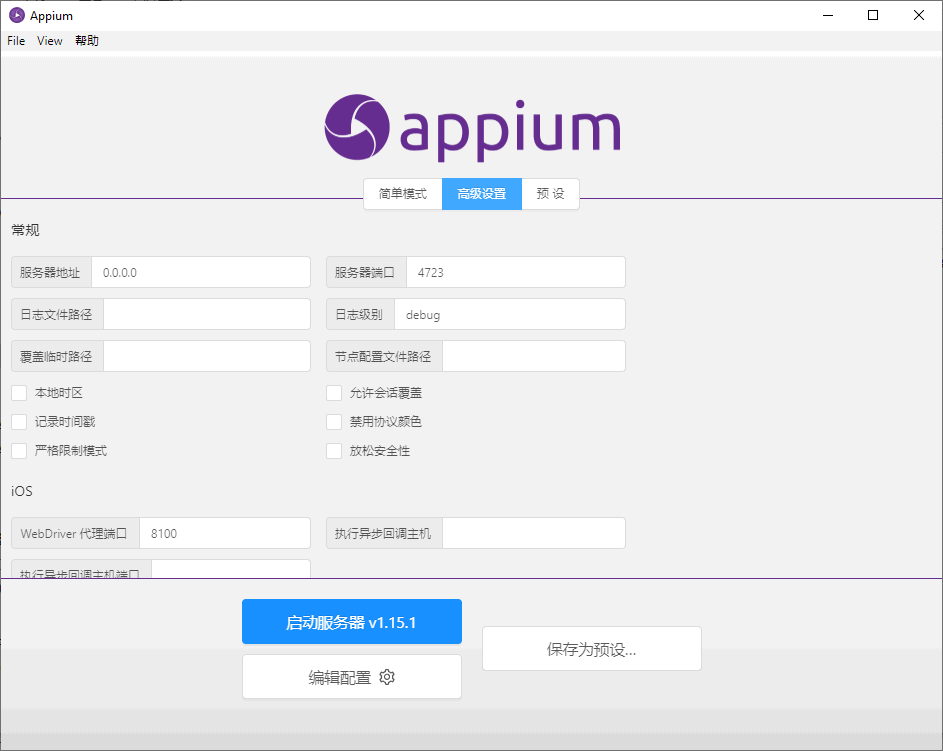Check the 严格限制模式 option
This screenshot has height=751, width=943.
point(19,451)
